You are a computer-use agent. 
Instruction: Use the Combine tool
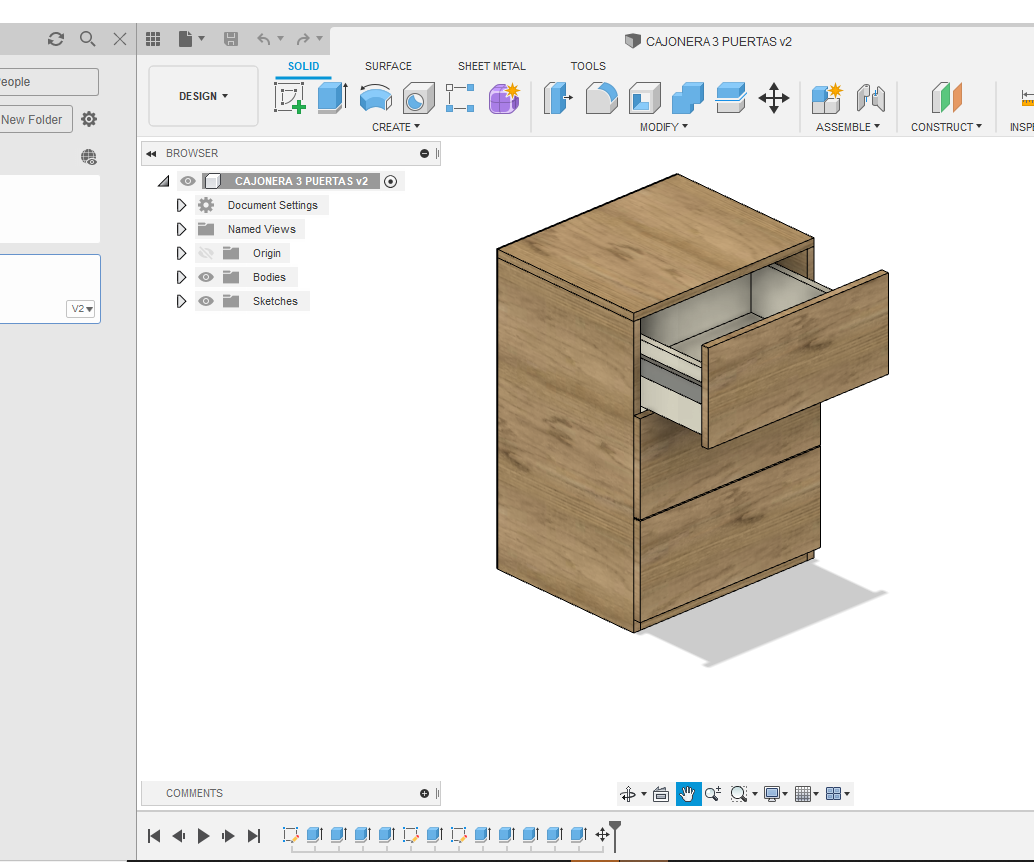[x=686, y=97]
